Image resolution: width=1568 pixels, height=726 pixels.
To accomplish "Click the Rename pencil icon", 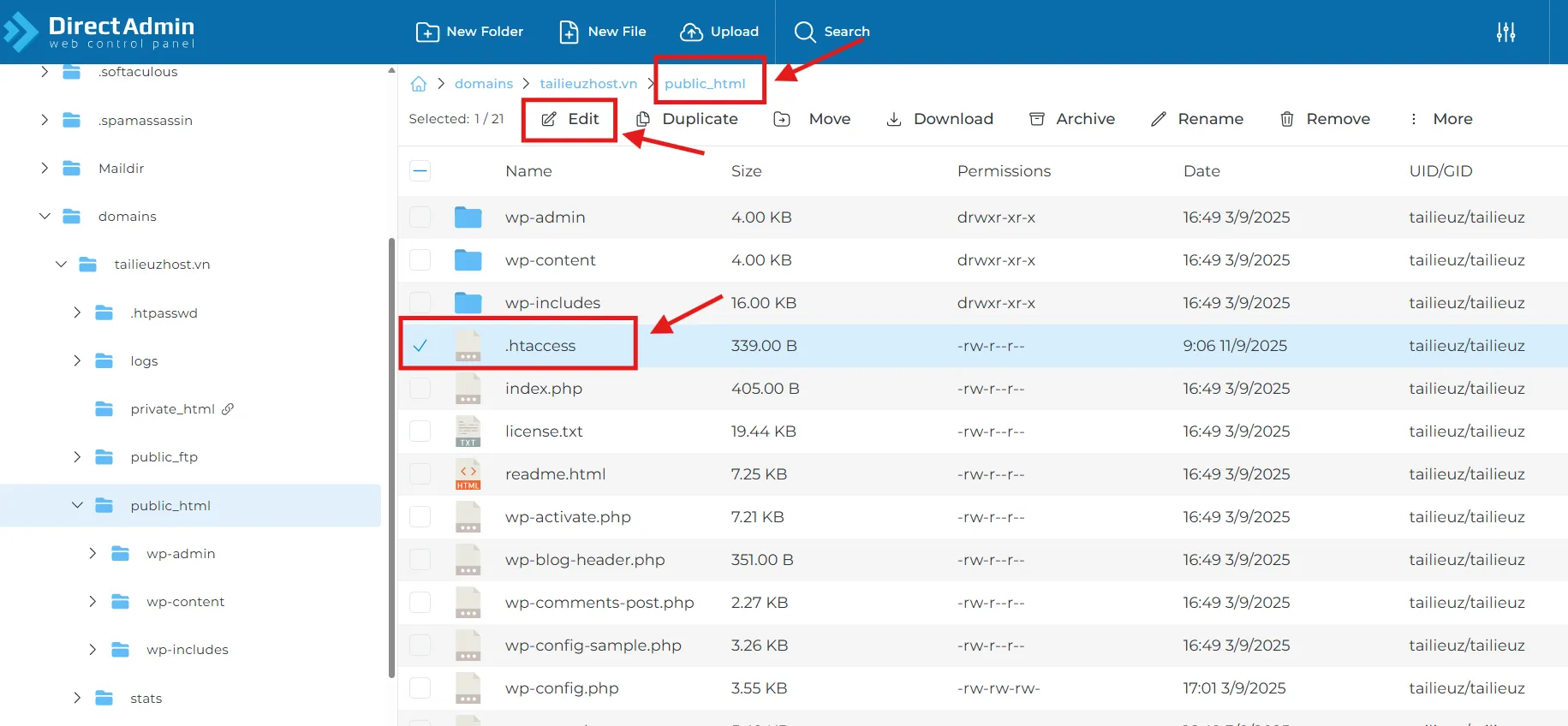I will 1158,119.
